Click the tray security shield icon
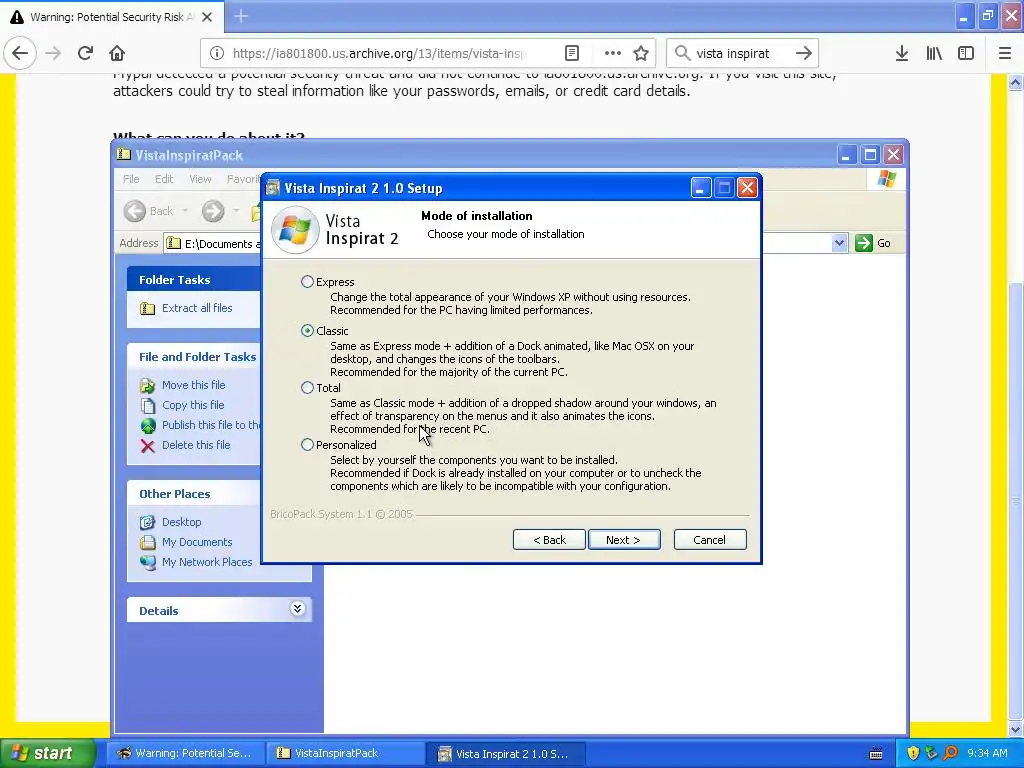The width and height of the screenshot is (1024, 768). [913, 753]
